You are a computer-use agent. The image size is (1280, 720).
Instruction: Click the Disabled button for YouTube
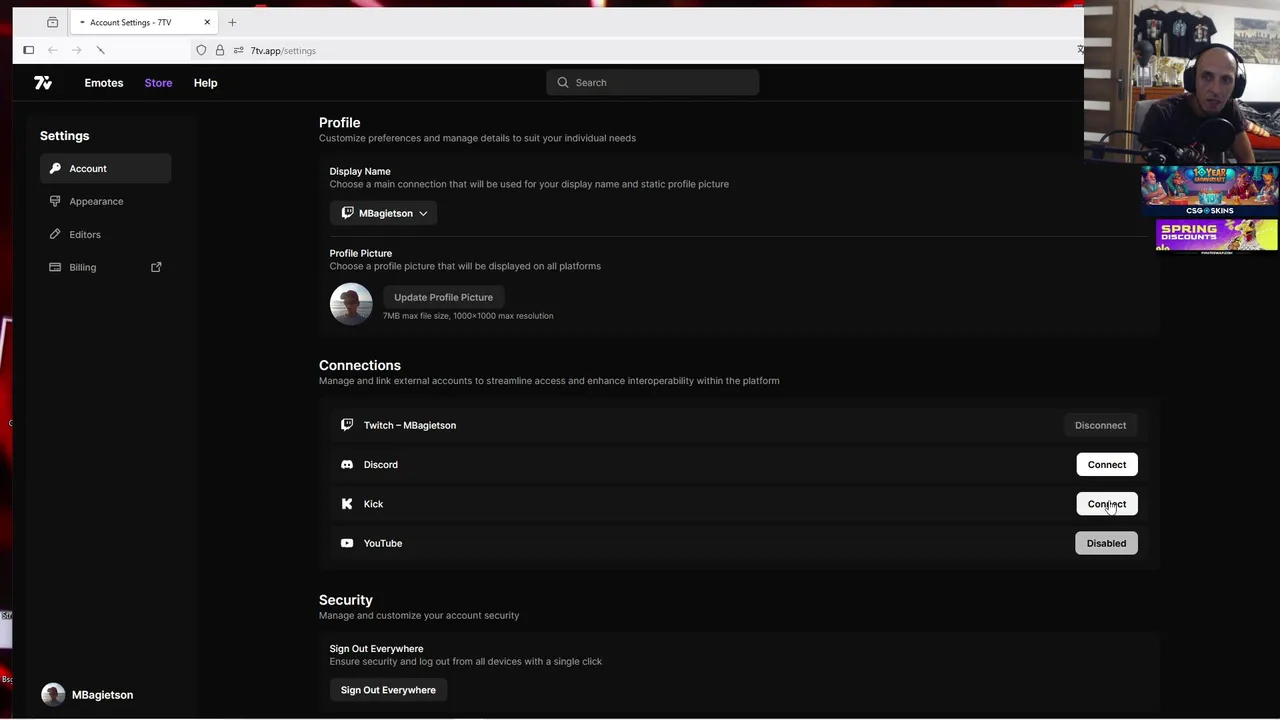click(x=1106, y=543)
